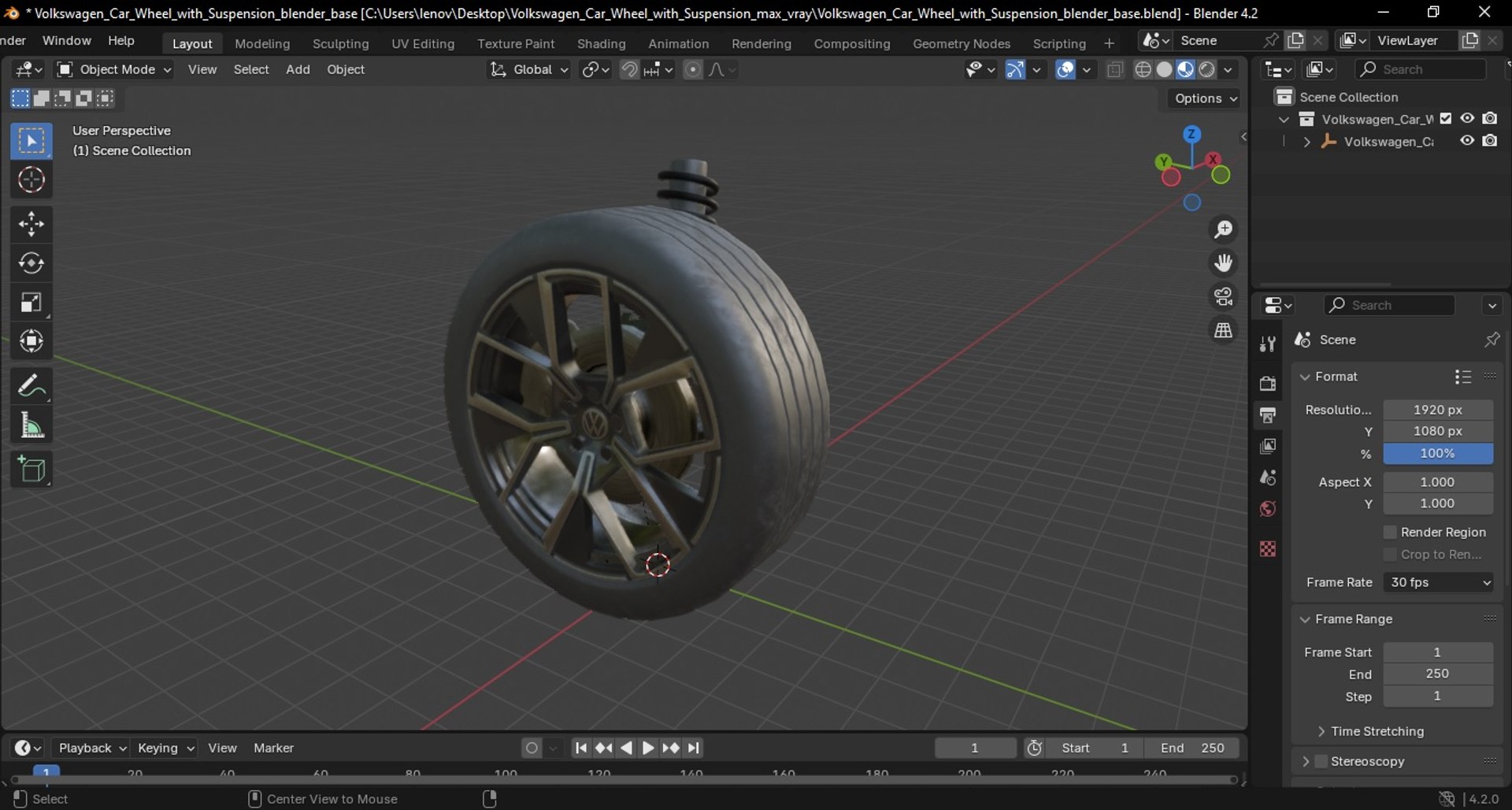
Task: Activate the Cursor tool
Action: (x=31, y=180)
